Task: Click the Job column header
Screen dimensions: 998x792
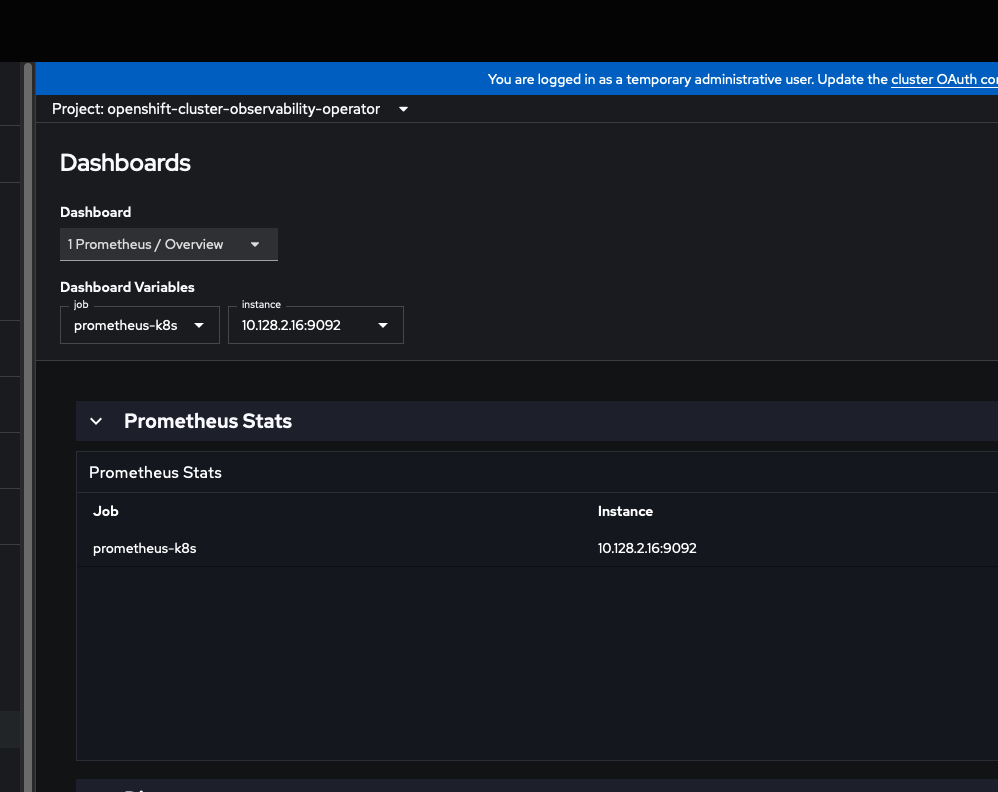Action: point(106,511)
